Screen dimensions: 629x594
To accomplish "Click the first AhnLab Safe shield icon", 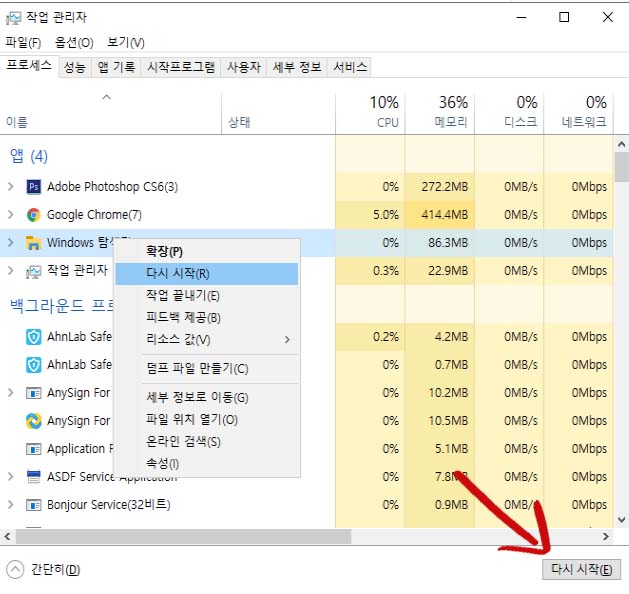I will (34, 337).
